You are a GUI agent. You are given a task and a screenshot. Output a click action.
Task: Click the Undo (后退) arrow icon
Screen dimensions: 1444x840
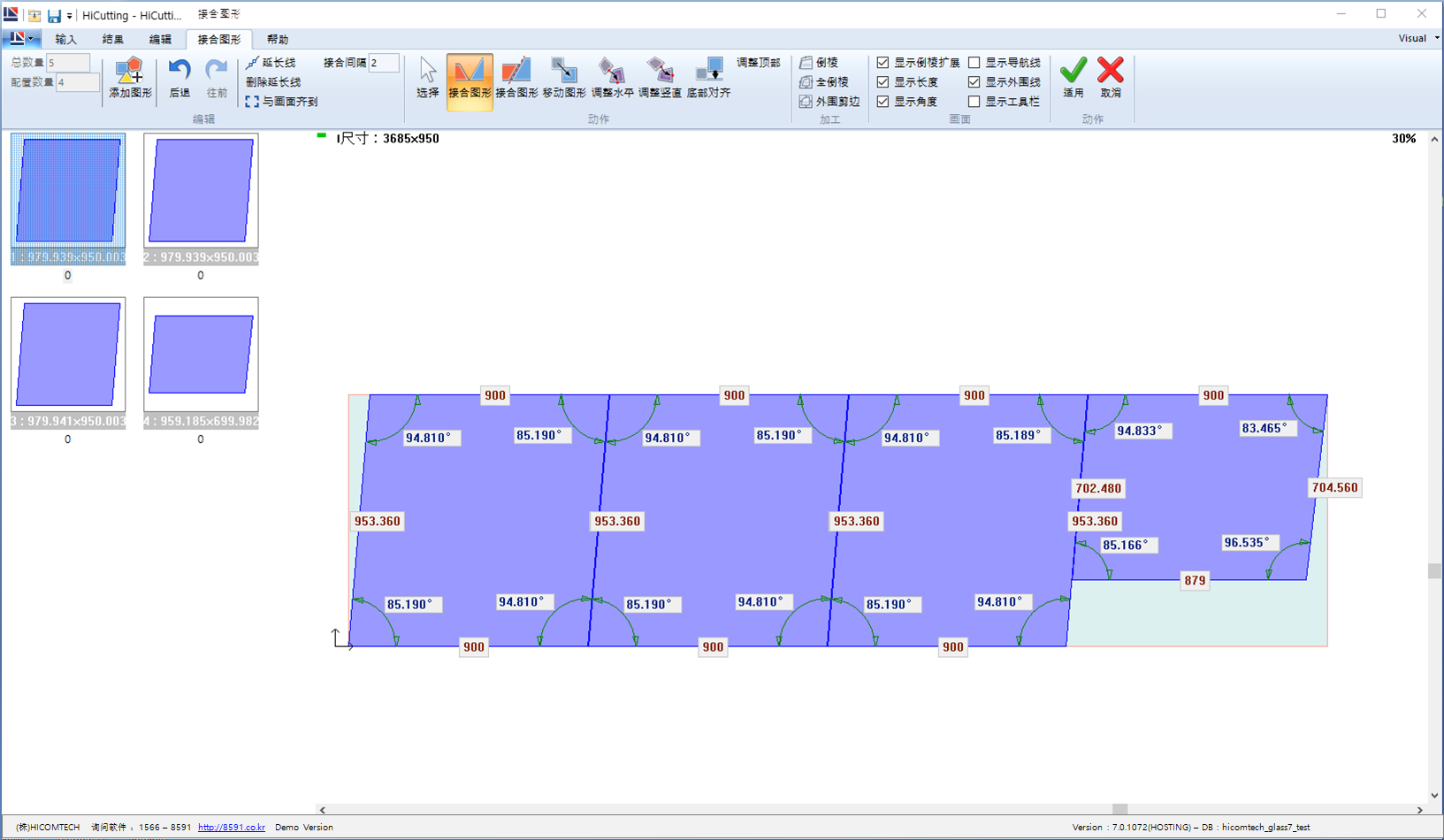(180, 72)
